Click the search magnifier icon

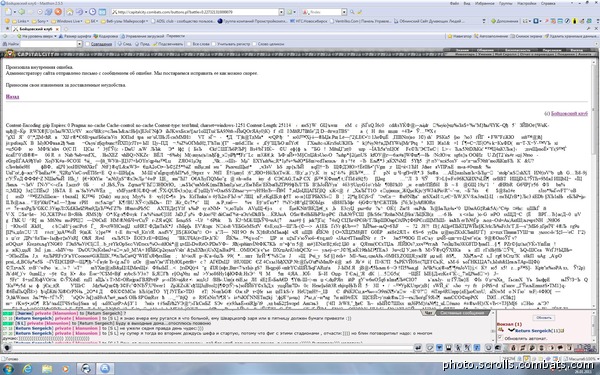pos(352,12)
